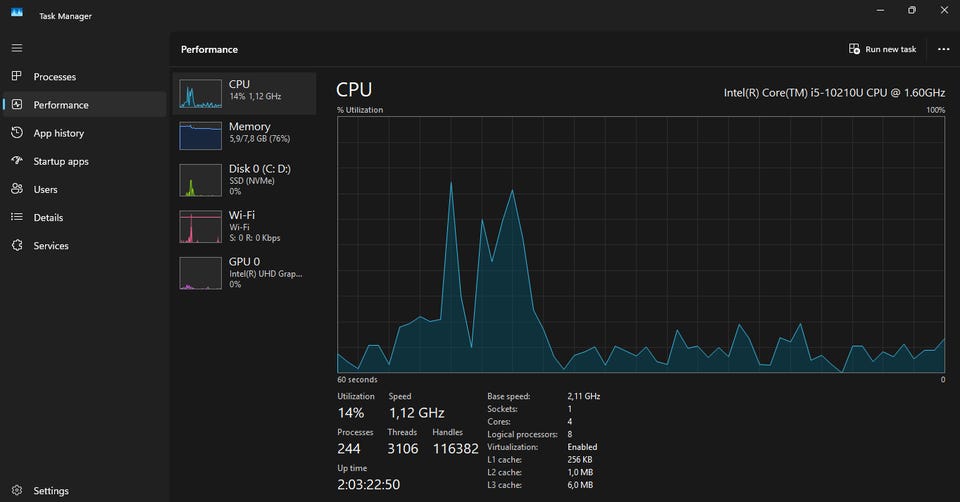Click the S: 0 R: 0 Kbps text
The image size is (960, 502).
point(255,238)
